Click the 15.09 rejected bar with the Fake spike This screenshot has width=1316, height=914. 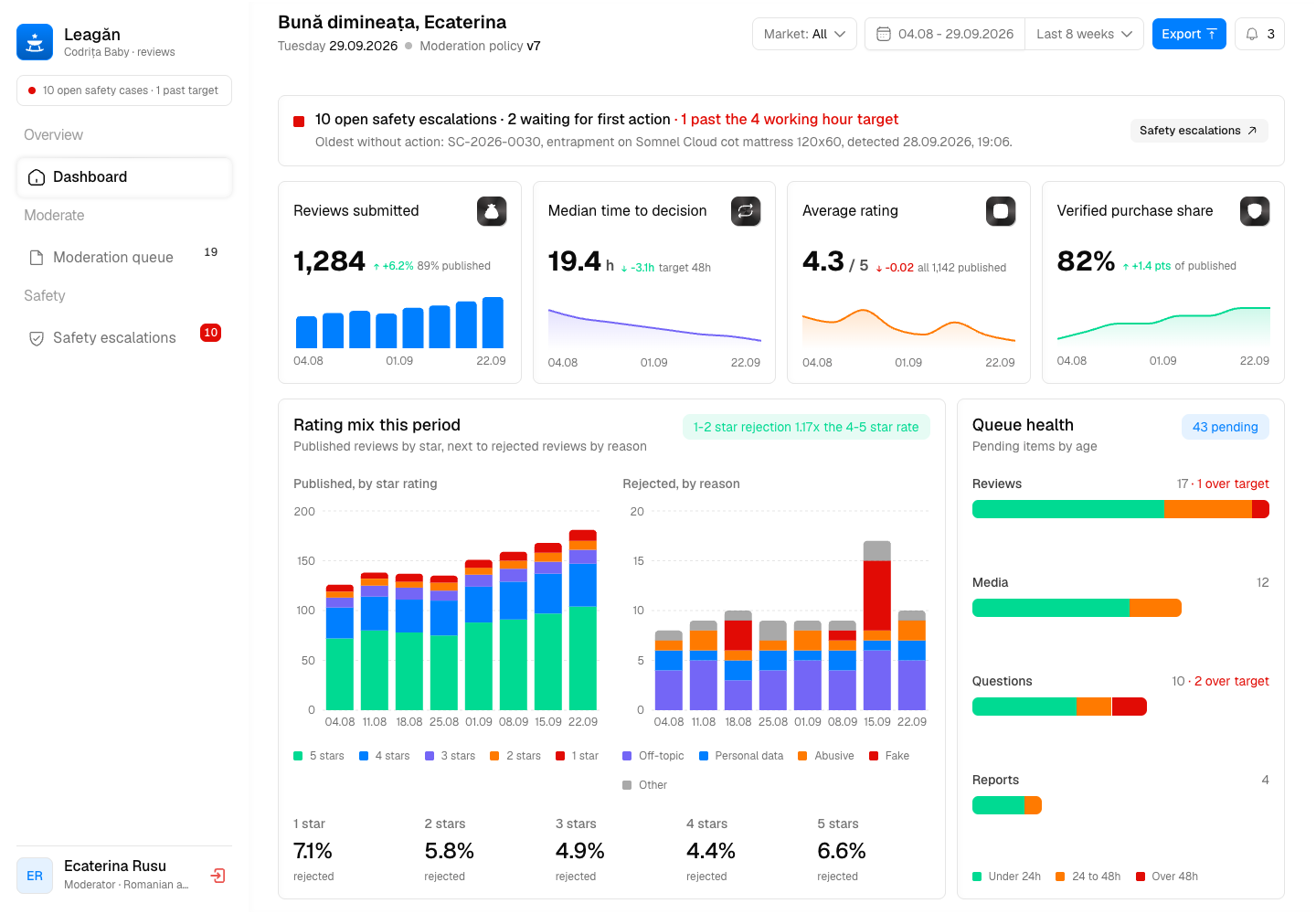pos(877,625)
